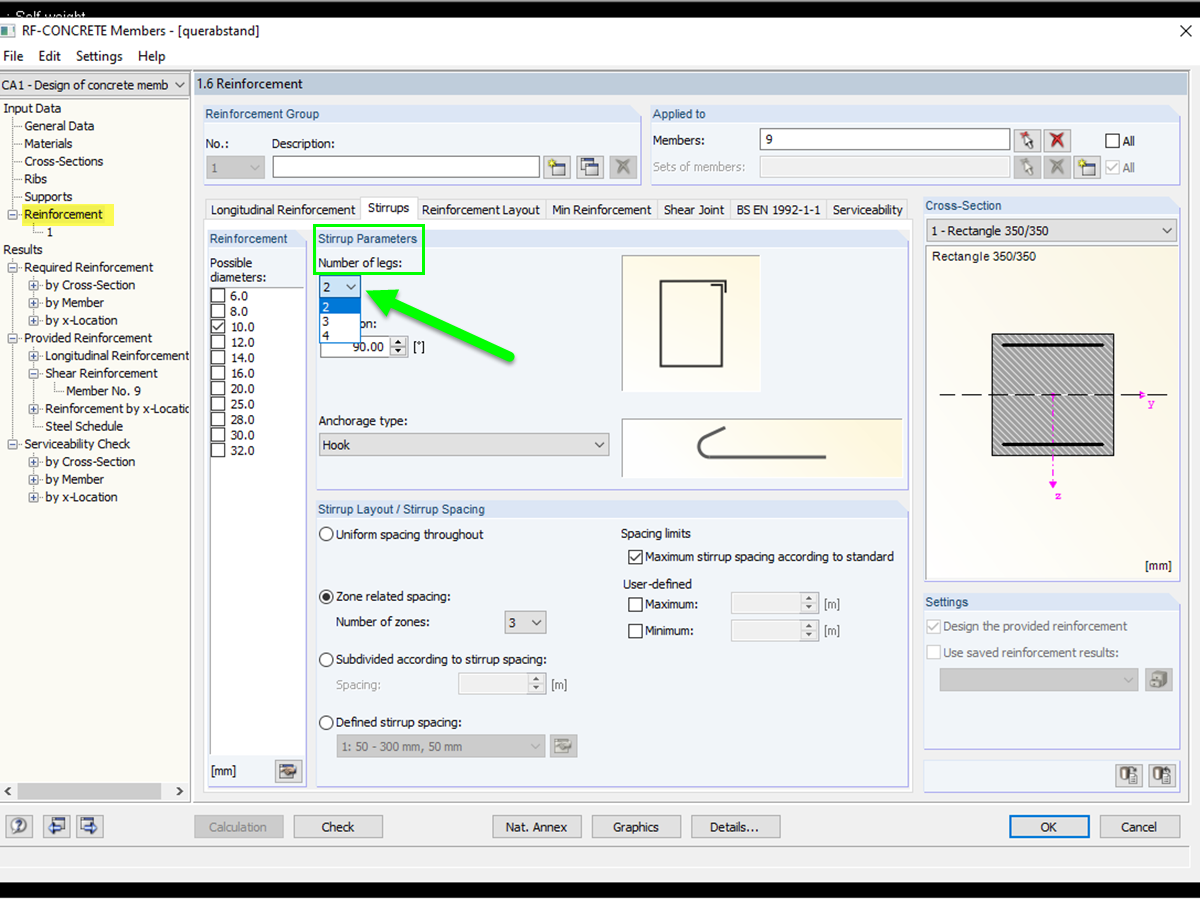Image resolution: width=1200 pixels, height=900 pixels.
Task: Open the help icon at bottom left
Action: coord(20,826)
